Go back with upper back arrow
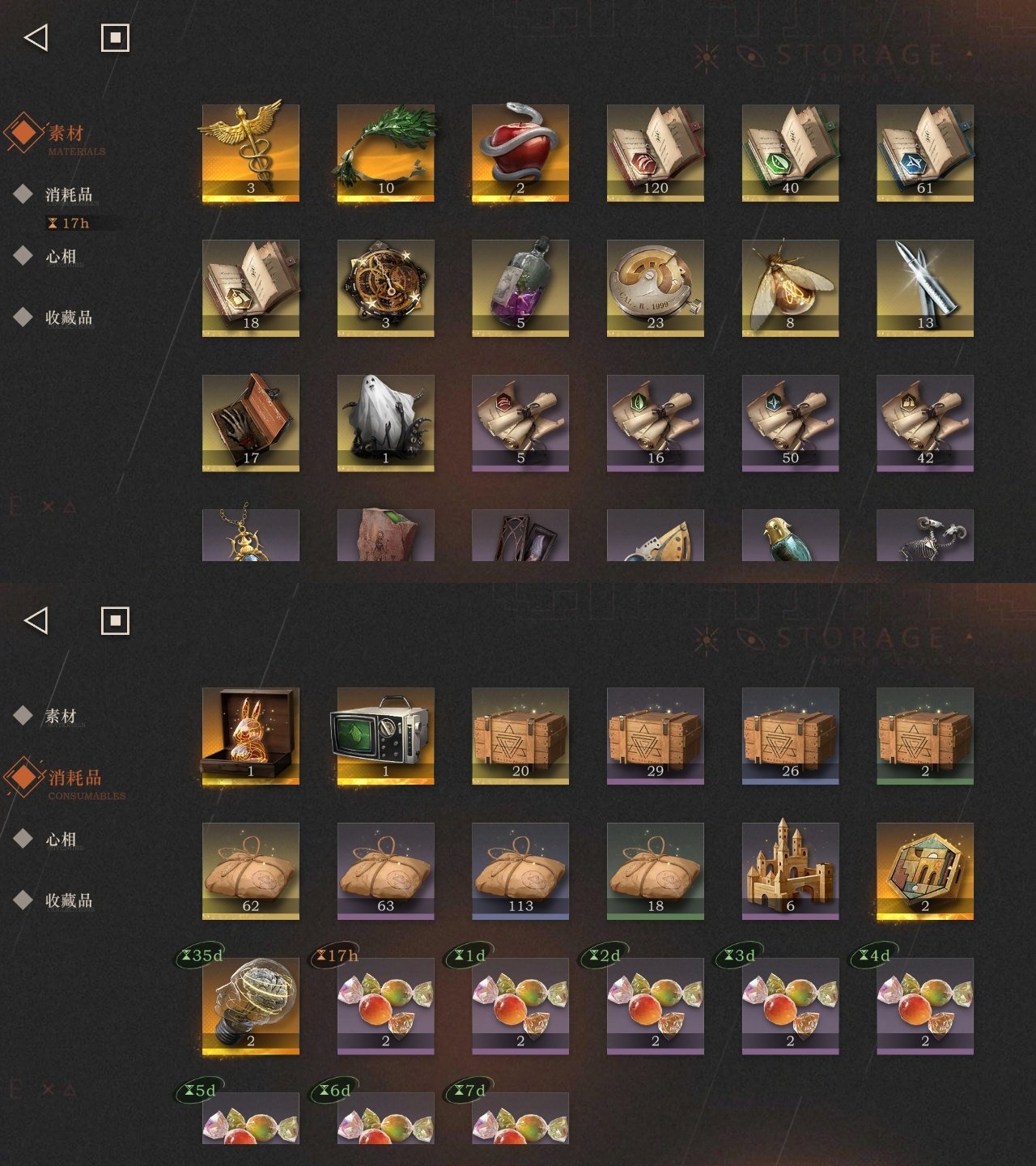The width and height of the screenshot is (1036, 1166). pos(36,37)
